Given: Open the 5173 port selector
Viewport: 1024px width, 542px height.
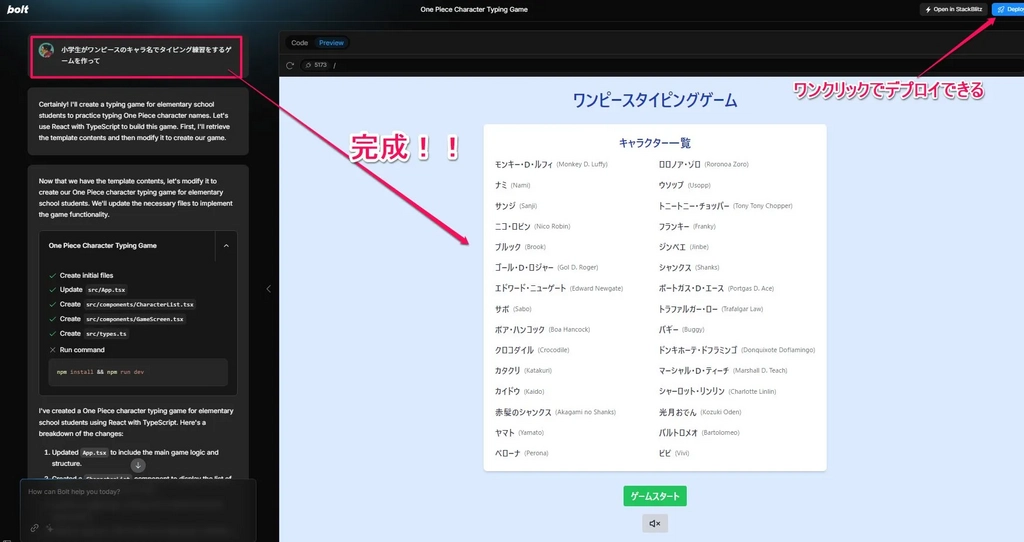Looking at the screenshot, I should (x=316, y=65).
